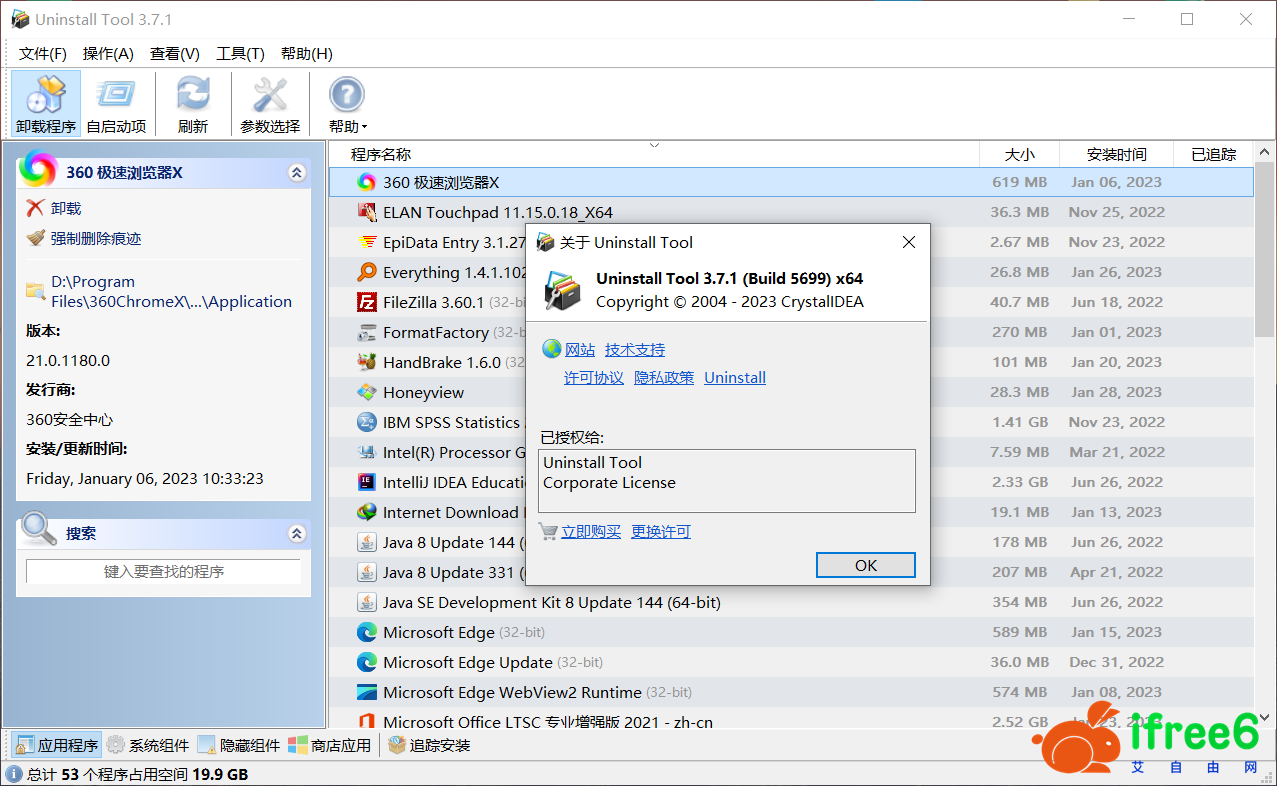Collapse the 360 极速浏览器X details panel

pyautogui.click(x=296, y=173)
